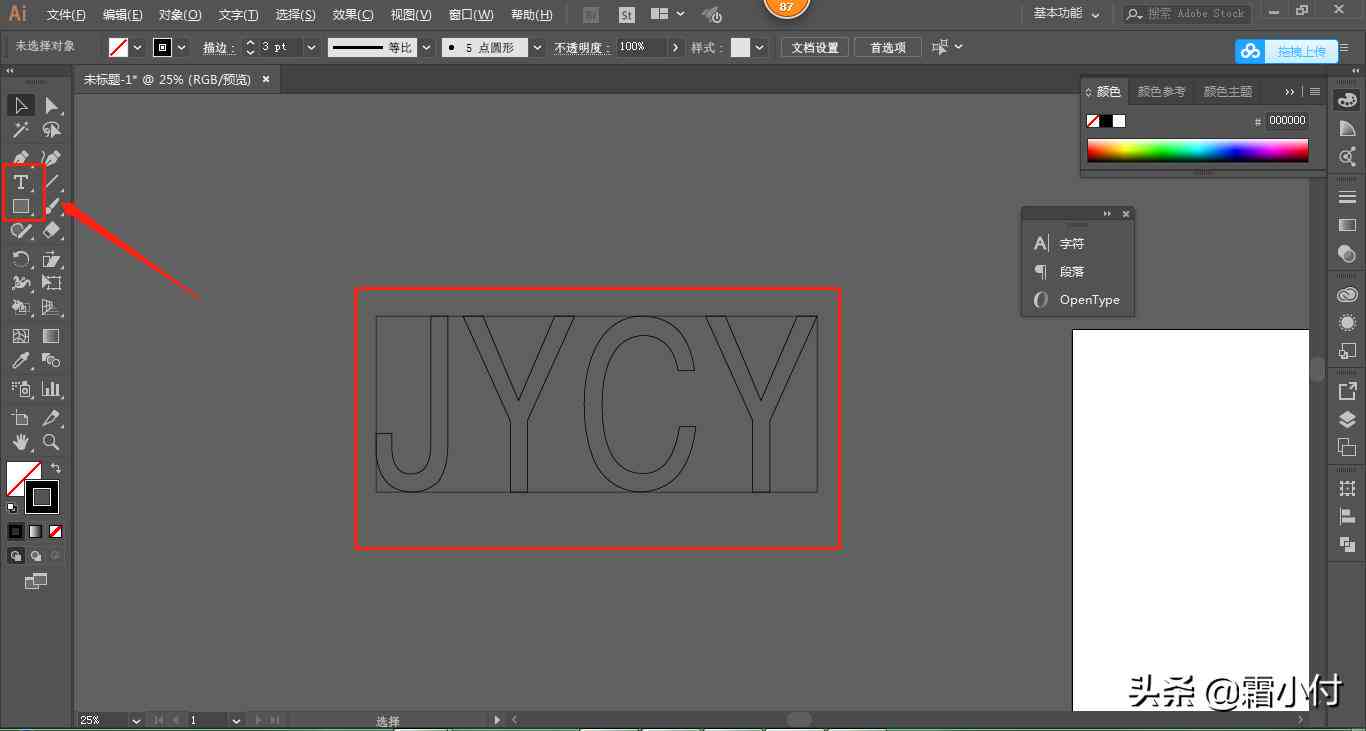Open the Align panel in right dock
1366x731 pixels.
pos(1347,516)
